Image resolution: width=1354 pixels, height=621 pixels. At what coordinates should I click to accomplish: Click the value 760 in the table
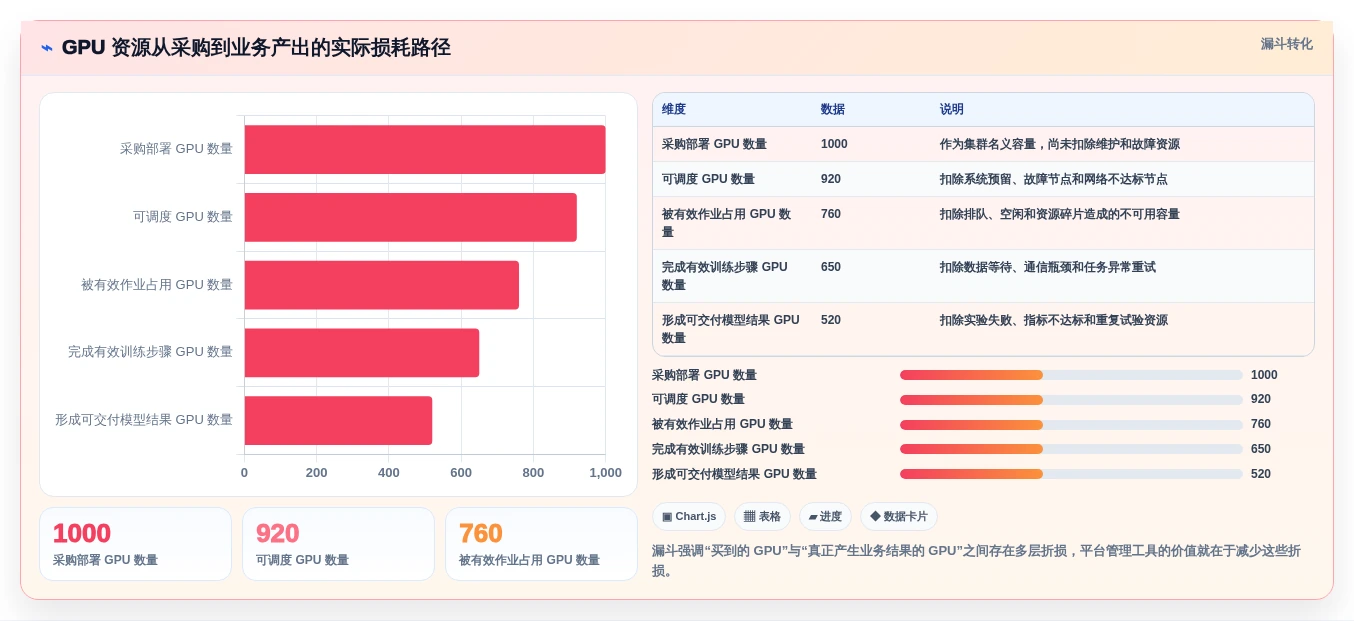831,214
